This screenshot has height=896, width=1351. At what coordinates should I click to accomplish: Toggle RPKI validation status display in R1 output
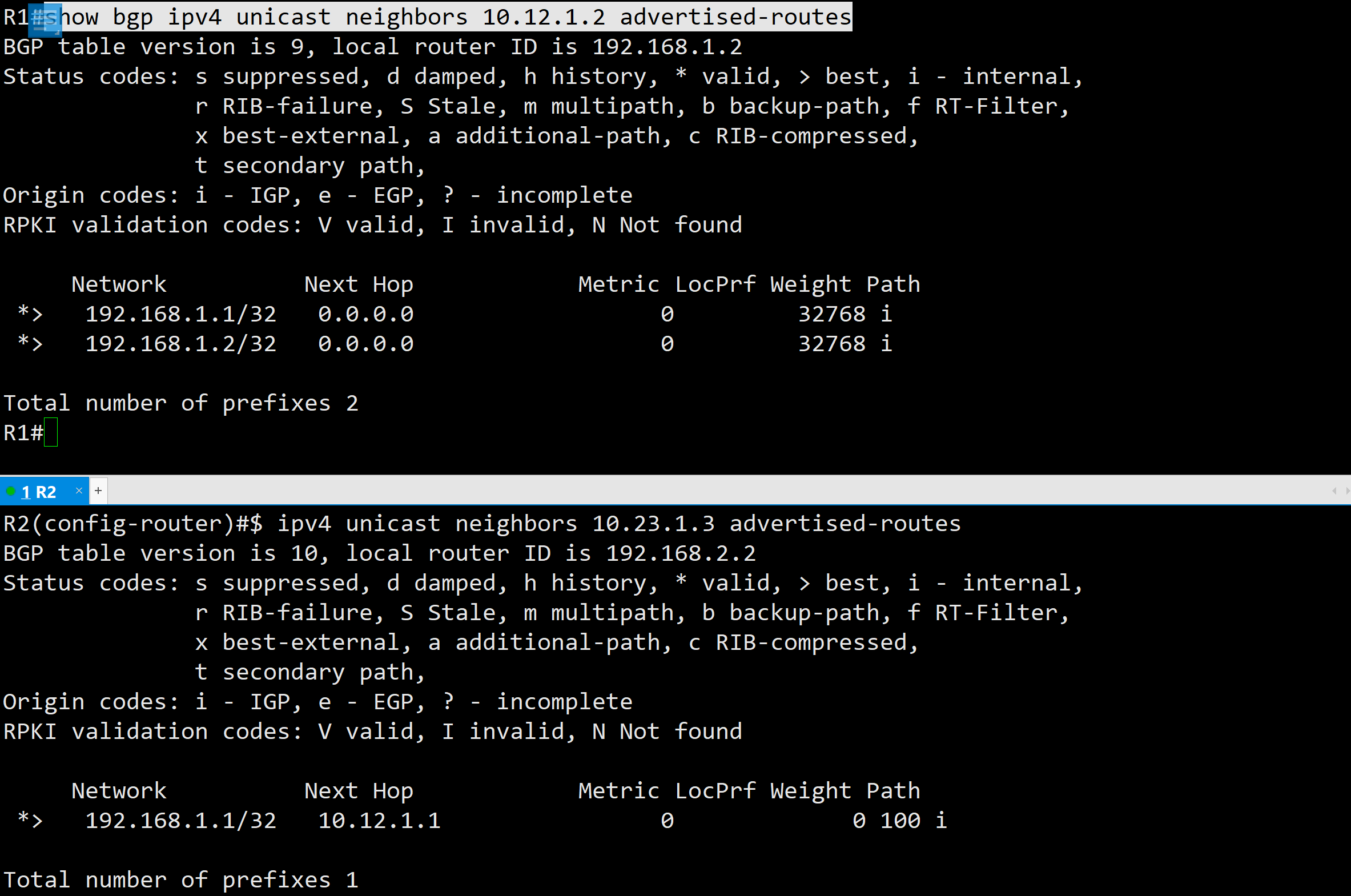(372, 224)
